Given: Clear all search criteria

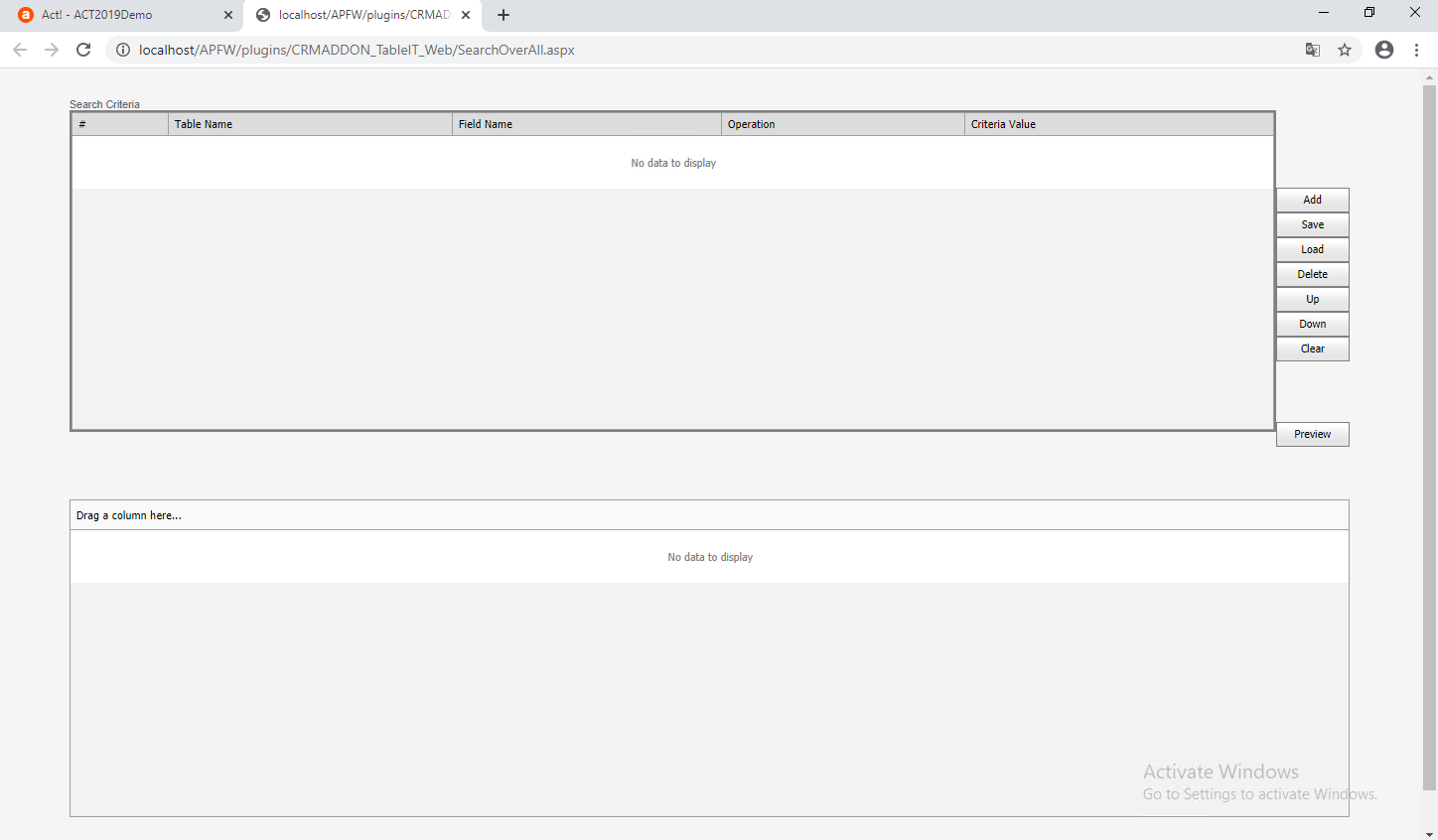Looking at the screenshot, I should point(1312,349).
